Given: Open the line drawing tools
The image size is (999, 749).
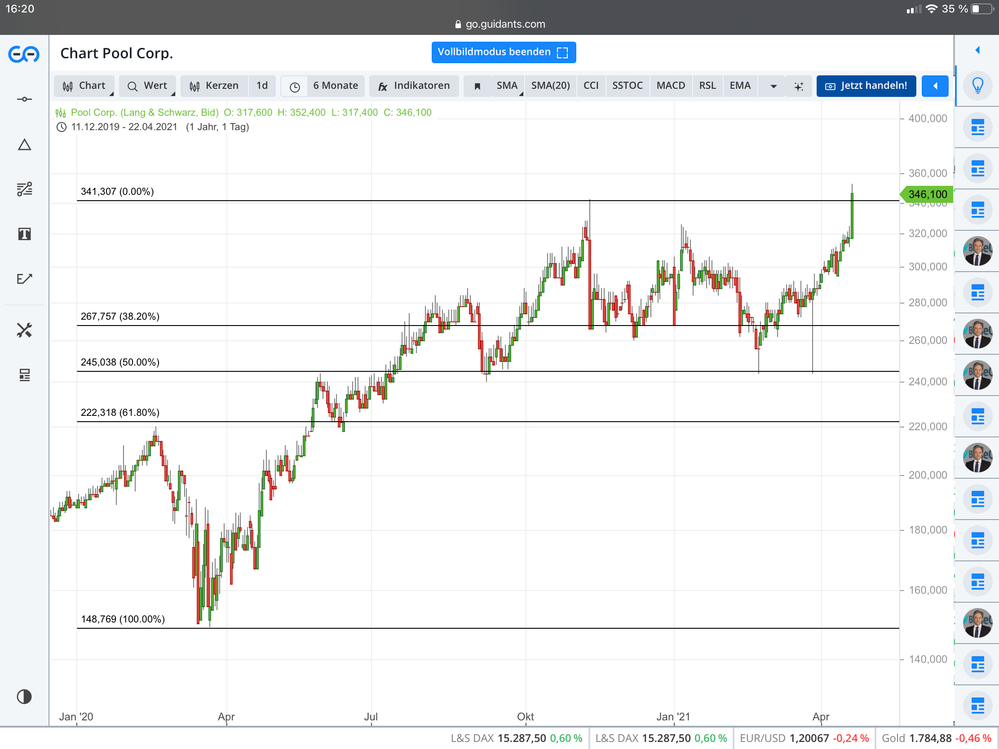Looking at the screenshot, I should [x=23, y=99].
